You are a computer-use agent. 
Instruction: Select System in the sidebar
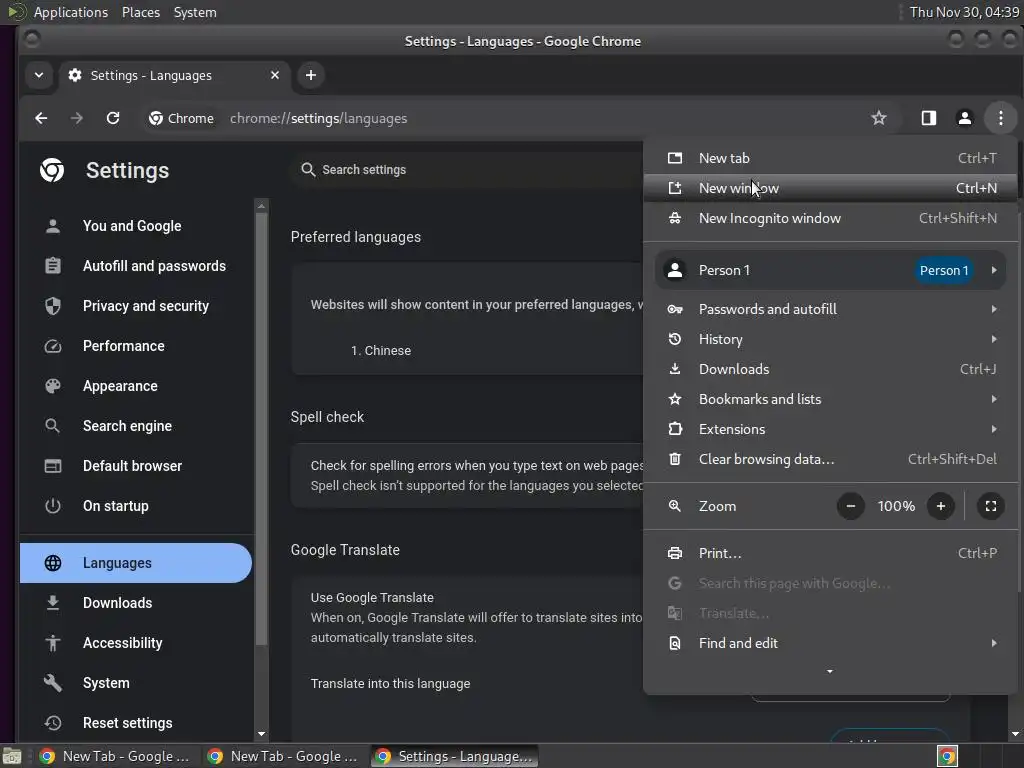[136, 683]
